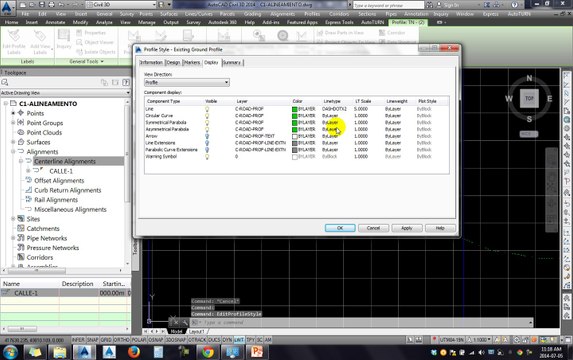Click the Windows Start button
The width and height of the screenshot is (573, 360).
[10, 352]
